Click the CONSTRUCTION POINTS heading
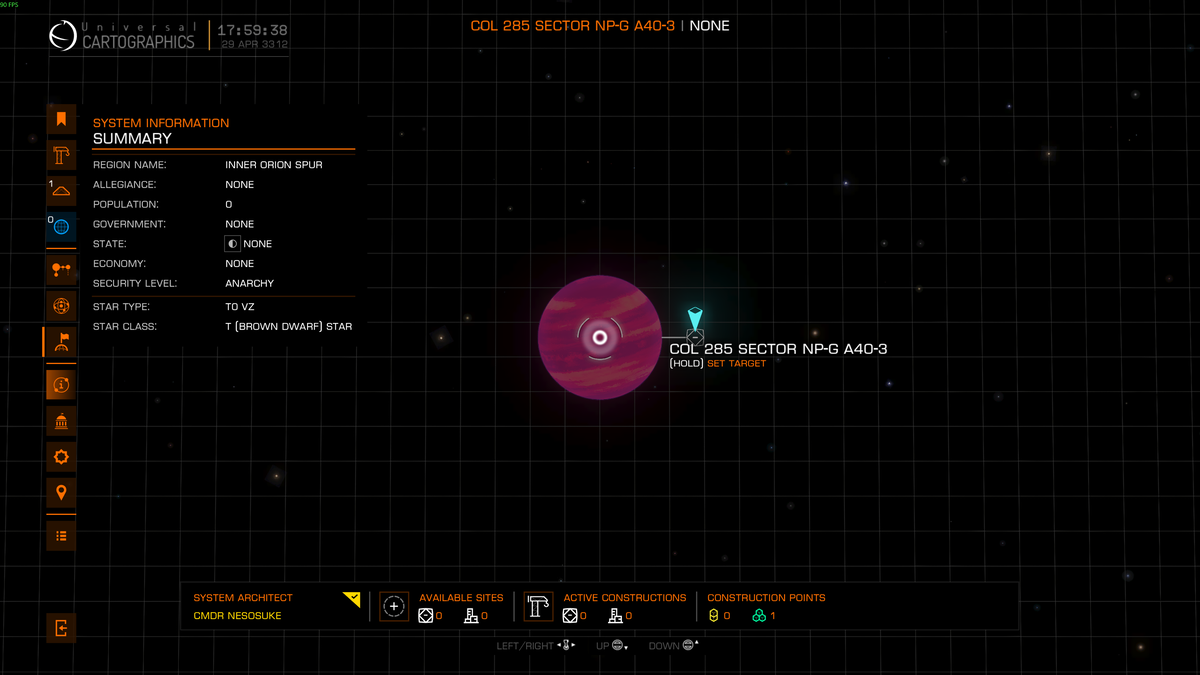The height and width of the screenshot is (675, 1200). [x=766, y=598]
